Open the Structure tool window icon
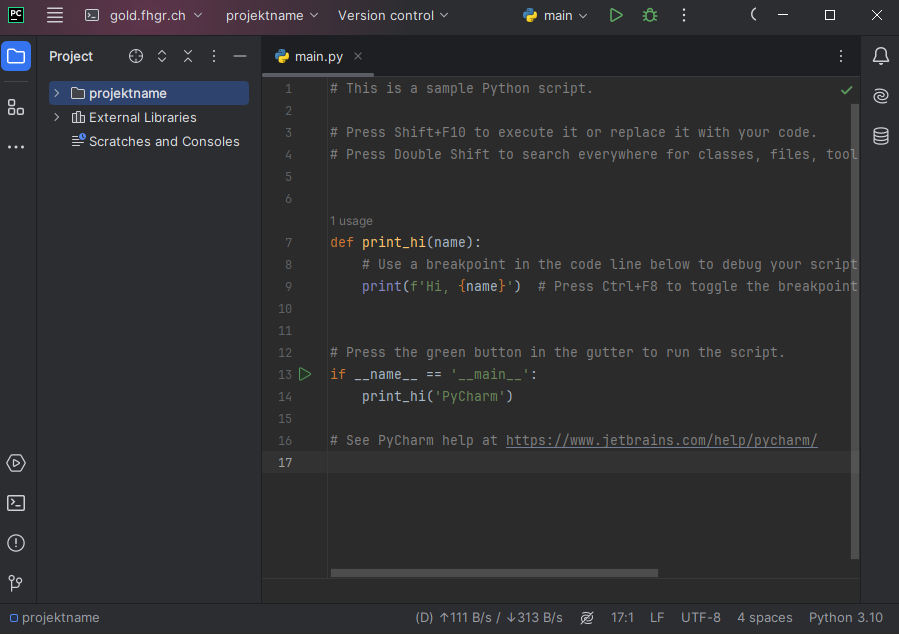Image resolution: width=899 pixels, height=634 pixels. point(16,107)
